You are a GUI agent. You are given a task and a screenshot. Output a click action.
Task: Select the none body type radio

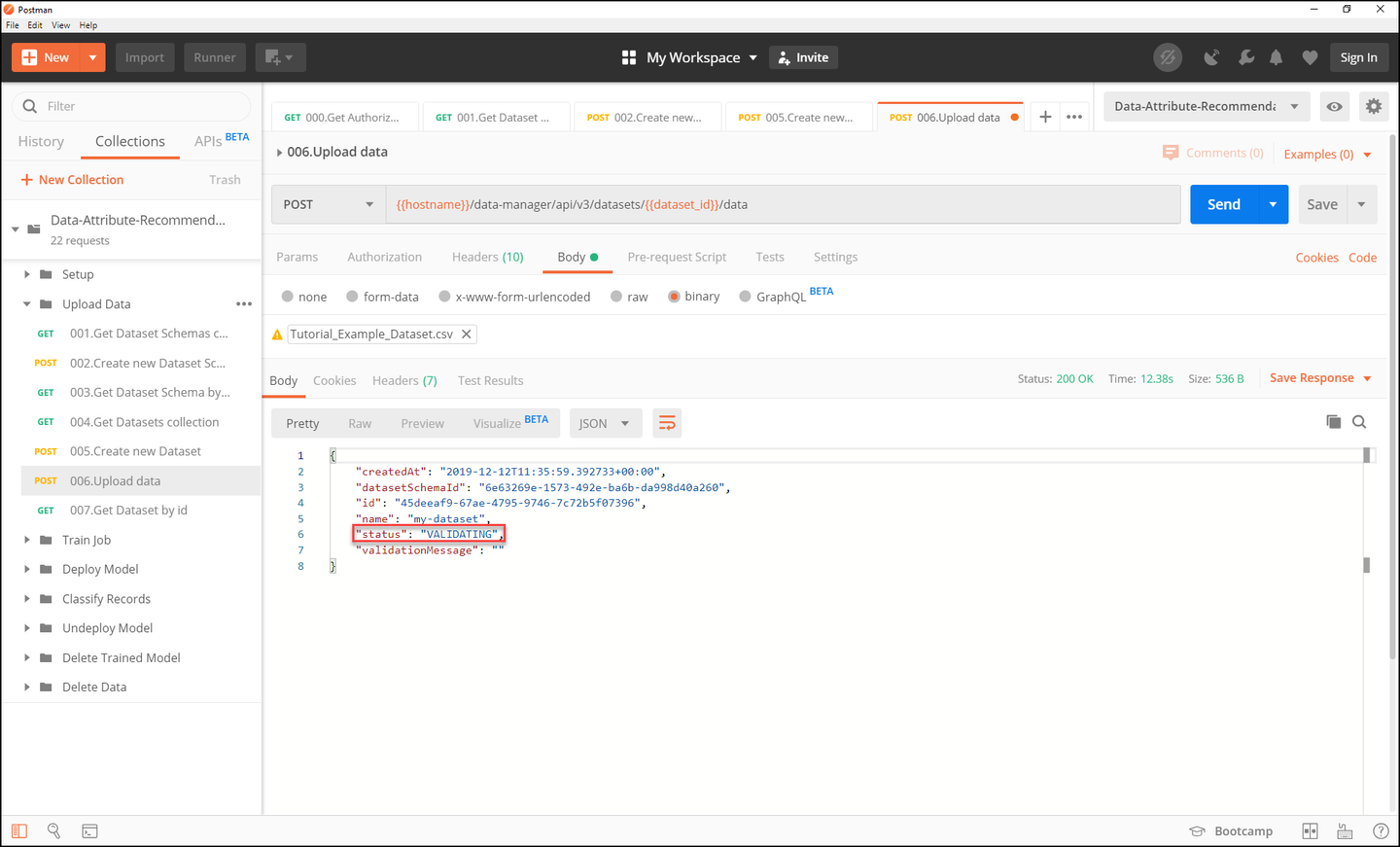coord(287,296)
